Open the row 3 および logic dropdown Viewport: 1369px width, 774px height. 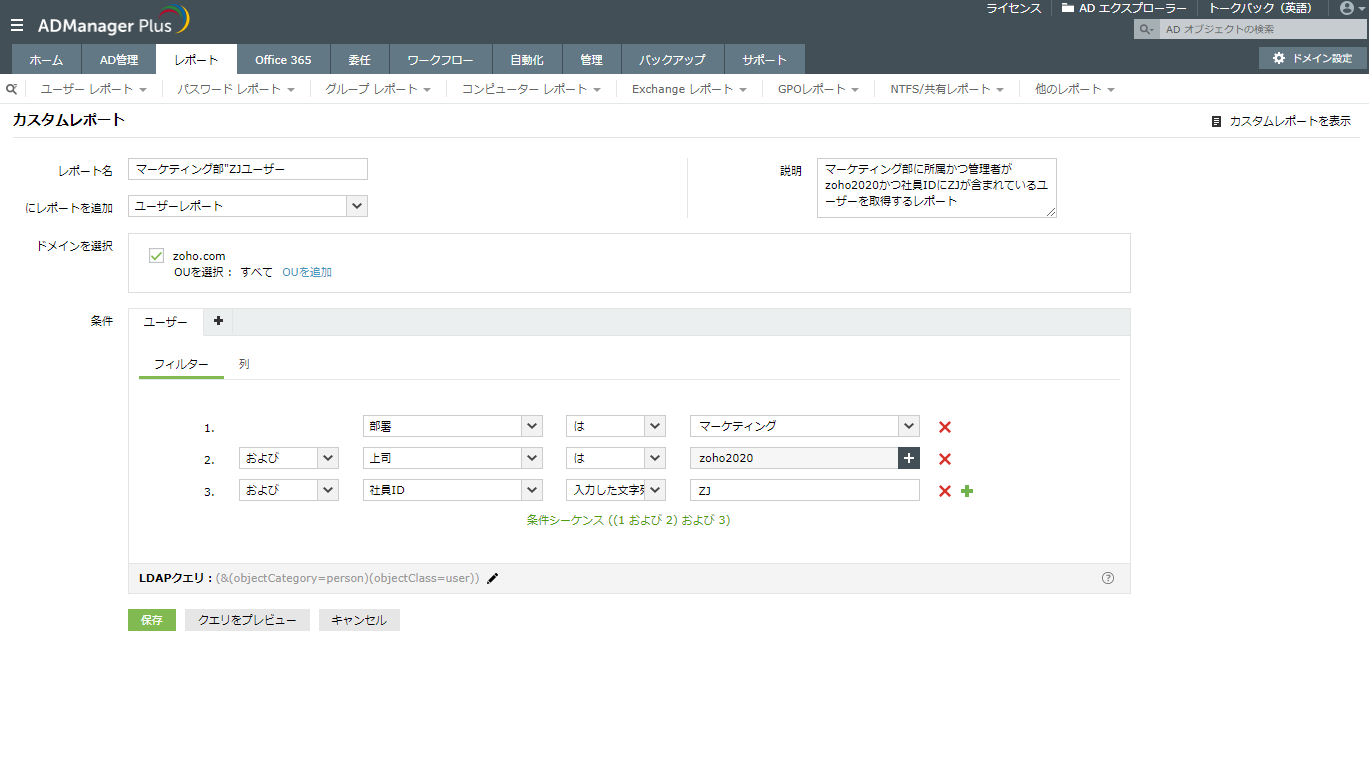(x=290, y=490)
